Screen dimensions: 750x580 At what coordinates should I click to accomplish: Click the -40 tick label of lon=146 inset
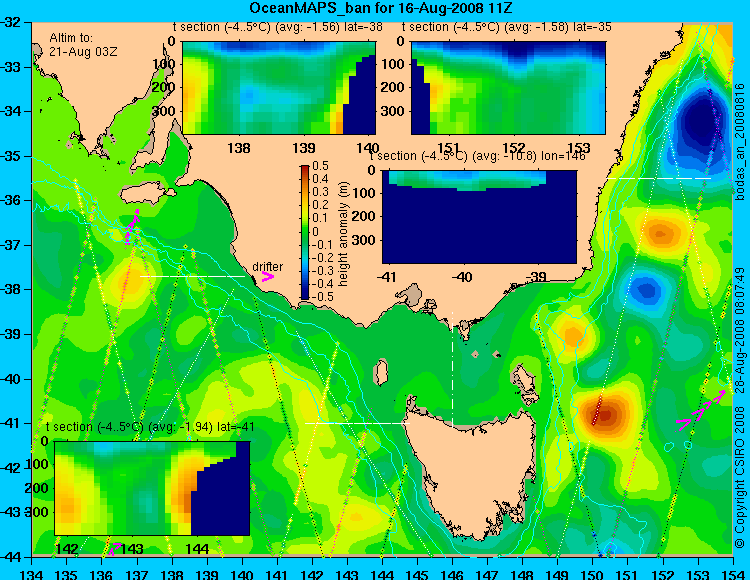point(463,277)
